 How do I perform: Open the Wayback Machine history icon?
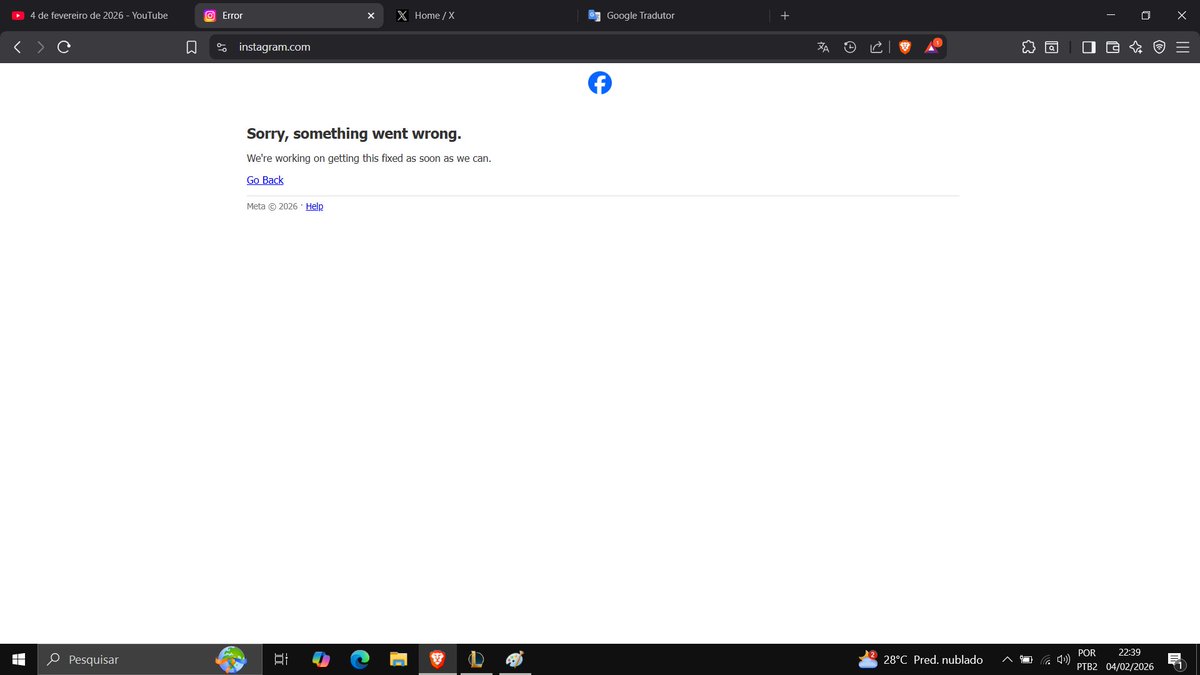tap(850, 47)
